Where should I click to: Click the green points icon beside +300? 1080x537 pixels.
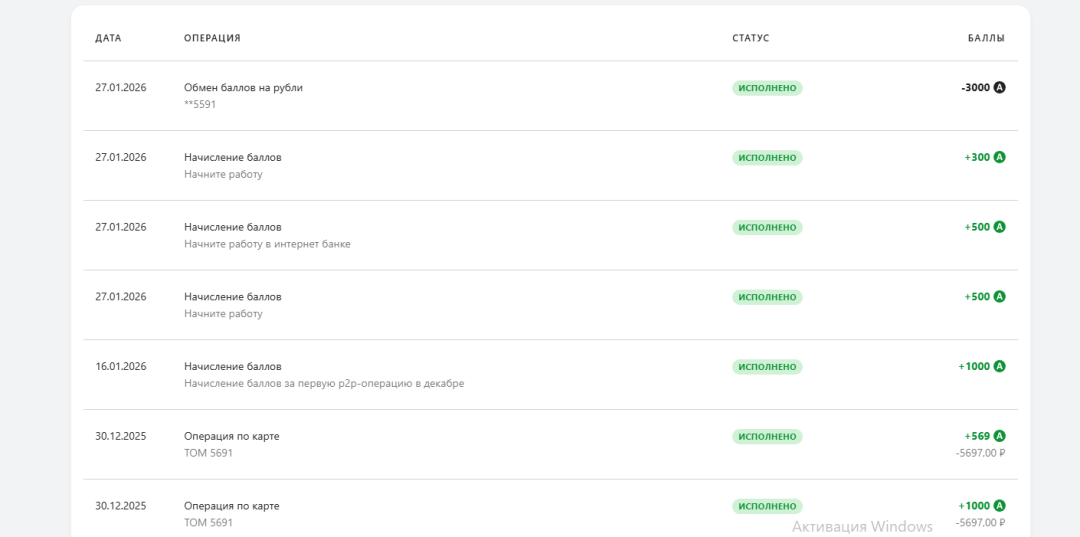coord(999,157)
